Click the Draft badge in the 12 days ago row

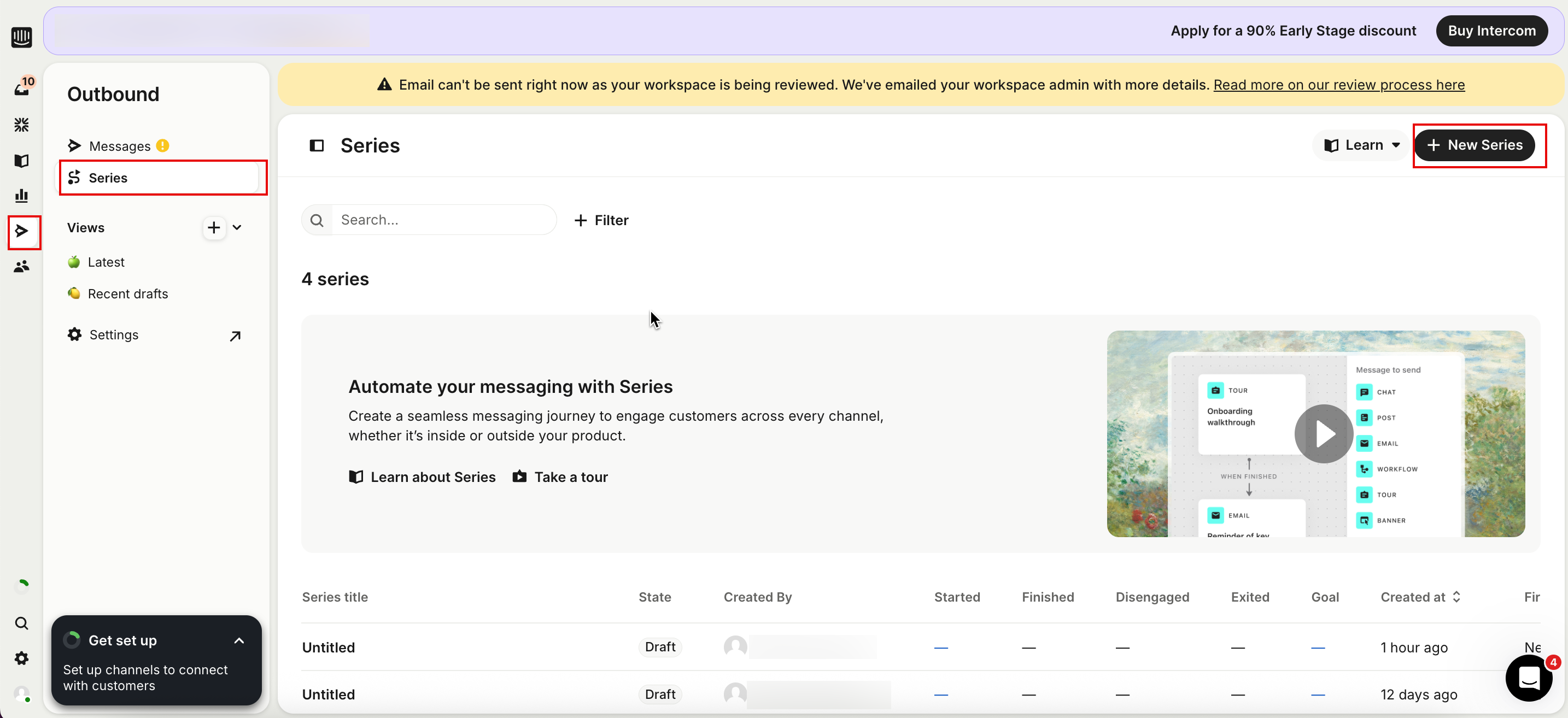(660, 695)
